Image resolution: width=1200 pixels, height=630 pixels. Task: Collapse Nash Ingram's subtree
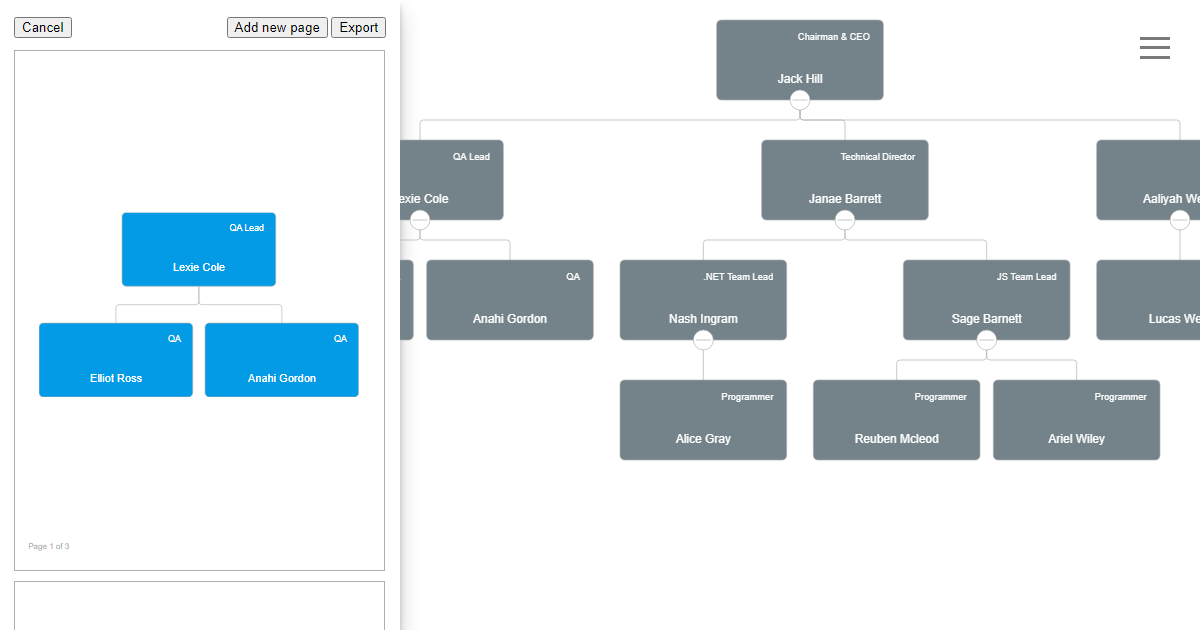(x=703, y=340)
